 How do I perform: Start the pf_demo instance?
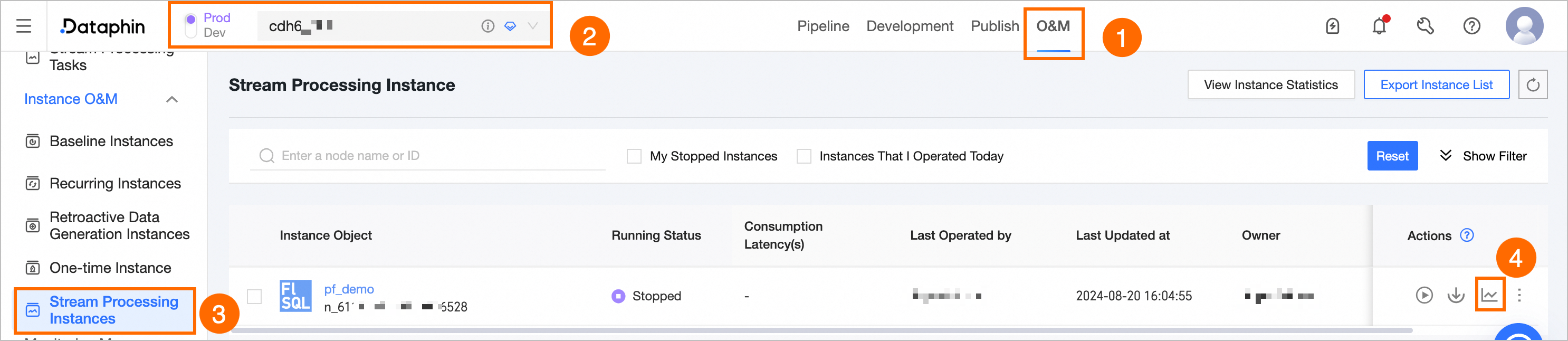coord(1424,295)
